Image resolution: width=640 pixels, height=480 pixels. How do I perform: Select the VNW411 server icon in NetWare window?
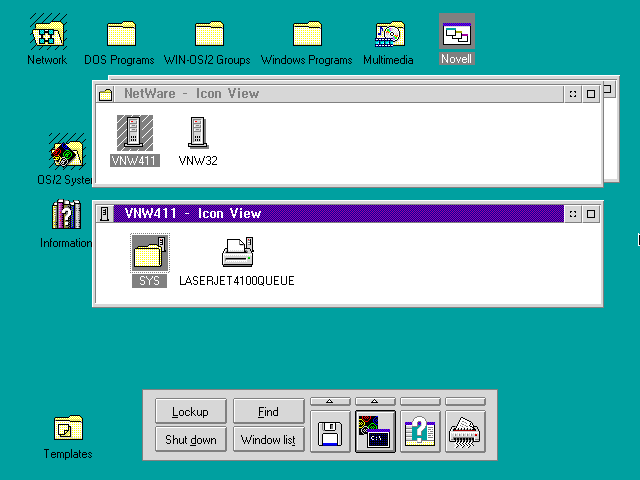[x=135, y=133]
